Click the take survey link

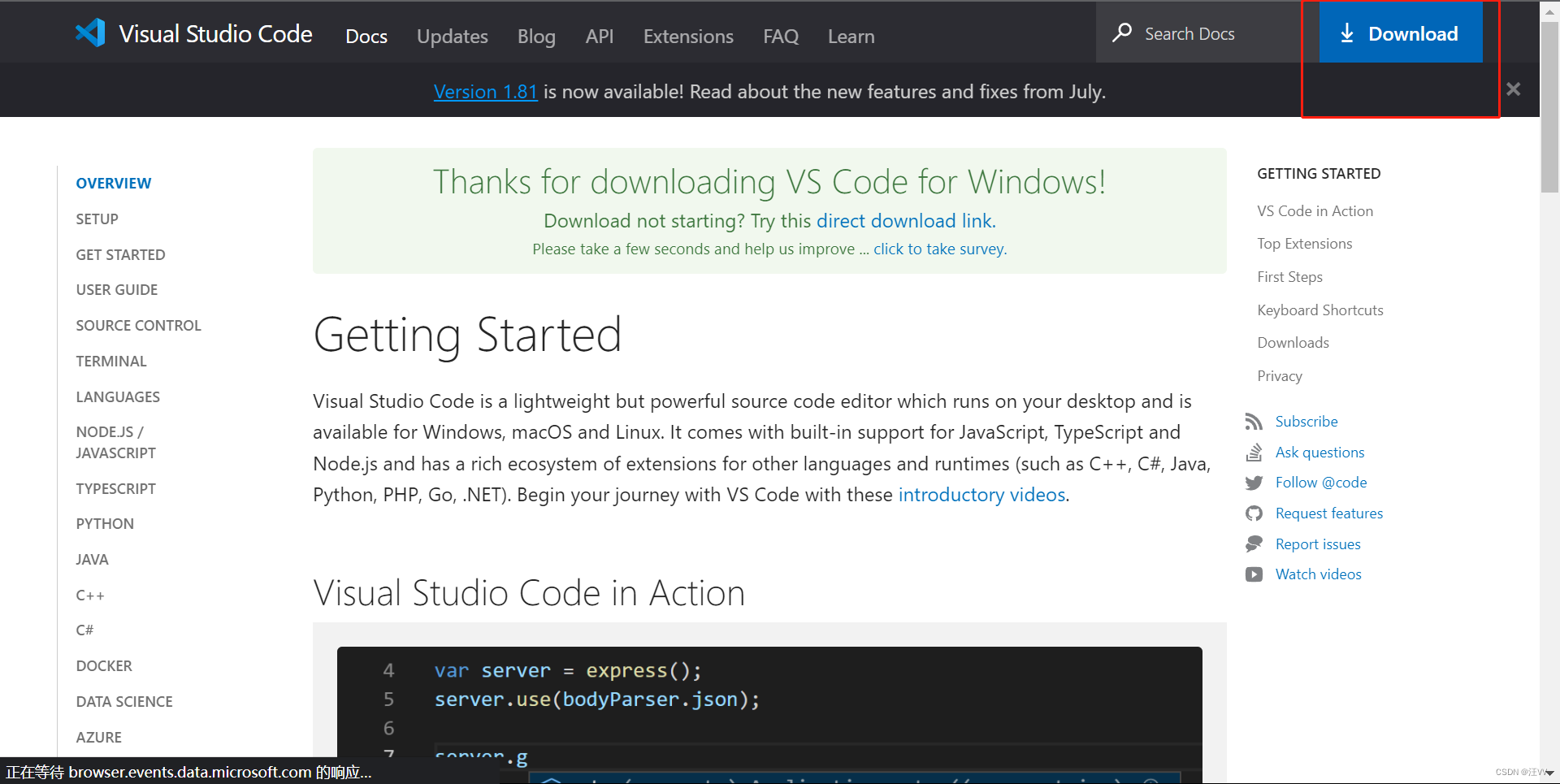[938, 249]
